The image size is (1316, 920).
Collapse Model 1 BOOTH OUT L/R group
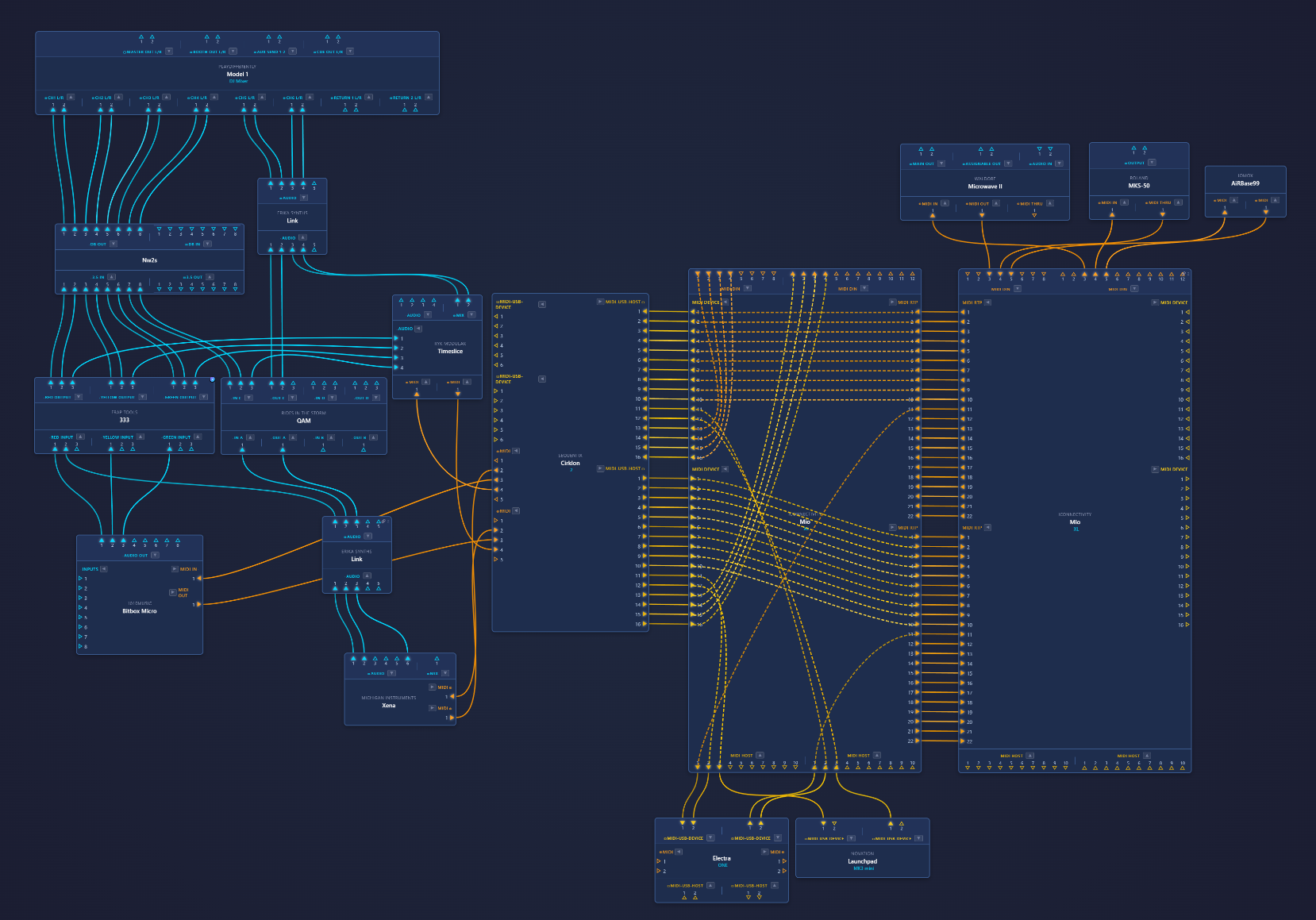(x=233, y=52)
